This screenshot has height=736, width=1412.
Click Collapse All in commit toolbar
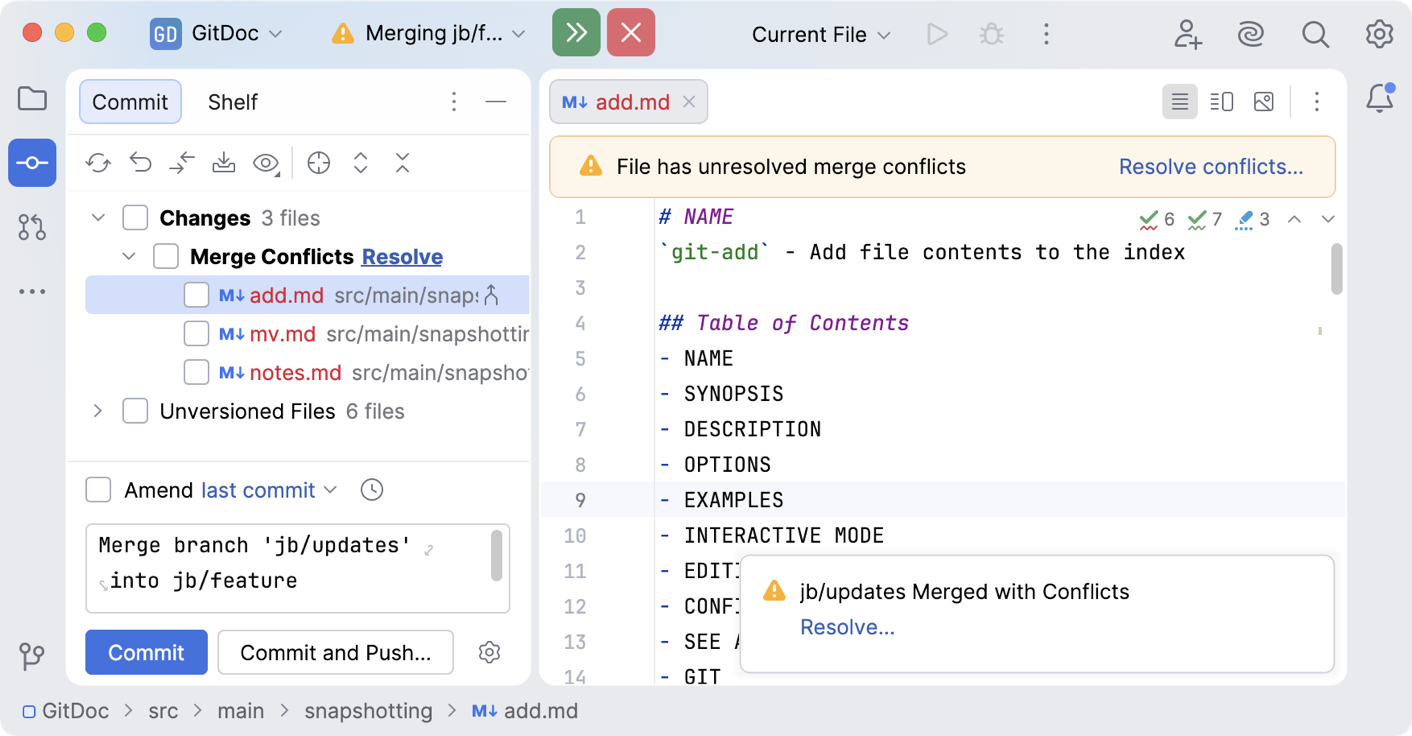(x=403, y=163)
